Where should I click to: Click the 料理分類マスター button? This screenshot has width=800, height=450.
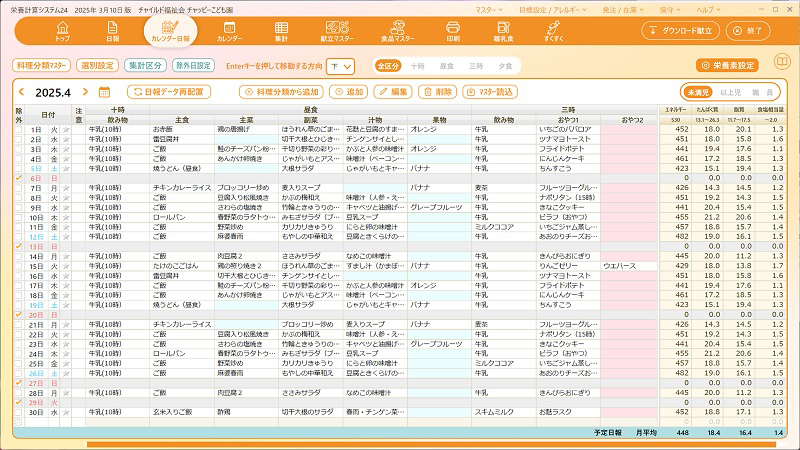(x=41, y=65)
